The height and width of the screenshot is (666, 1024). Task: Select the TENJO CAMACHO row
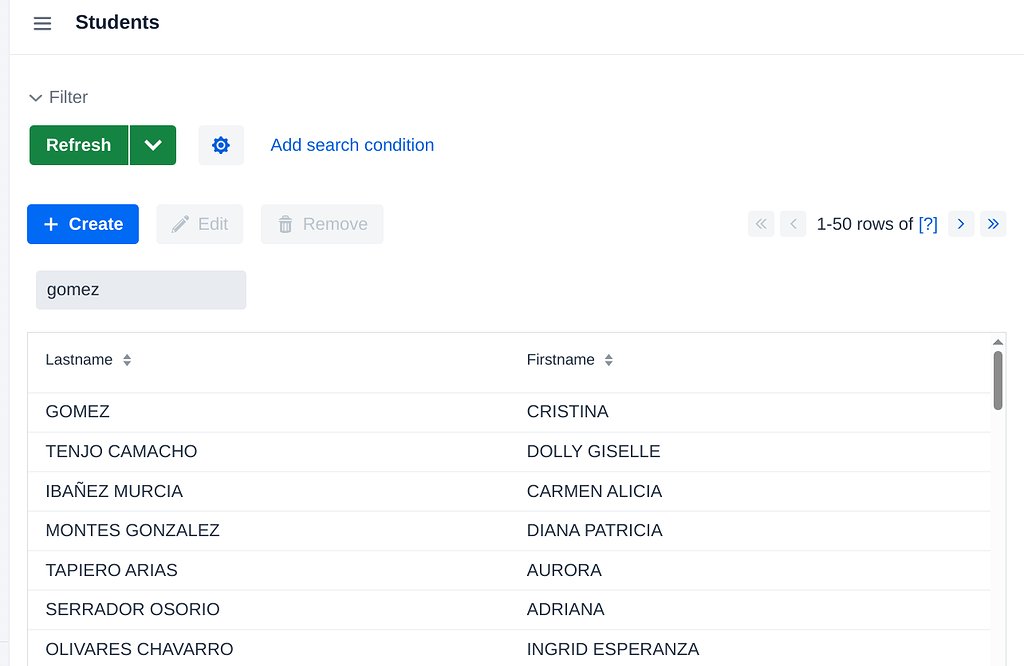(x=509, y=452)
